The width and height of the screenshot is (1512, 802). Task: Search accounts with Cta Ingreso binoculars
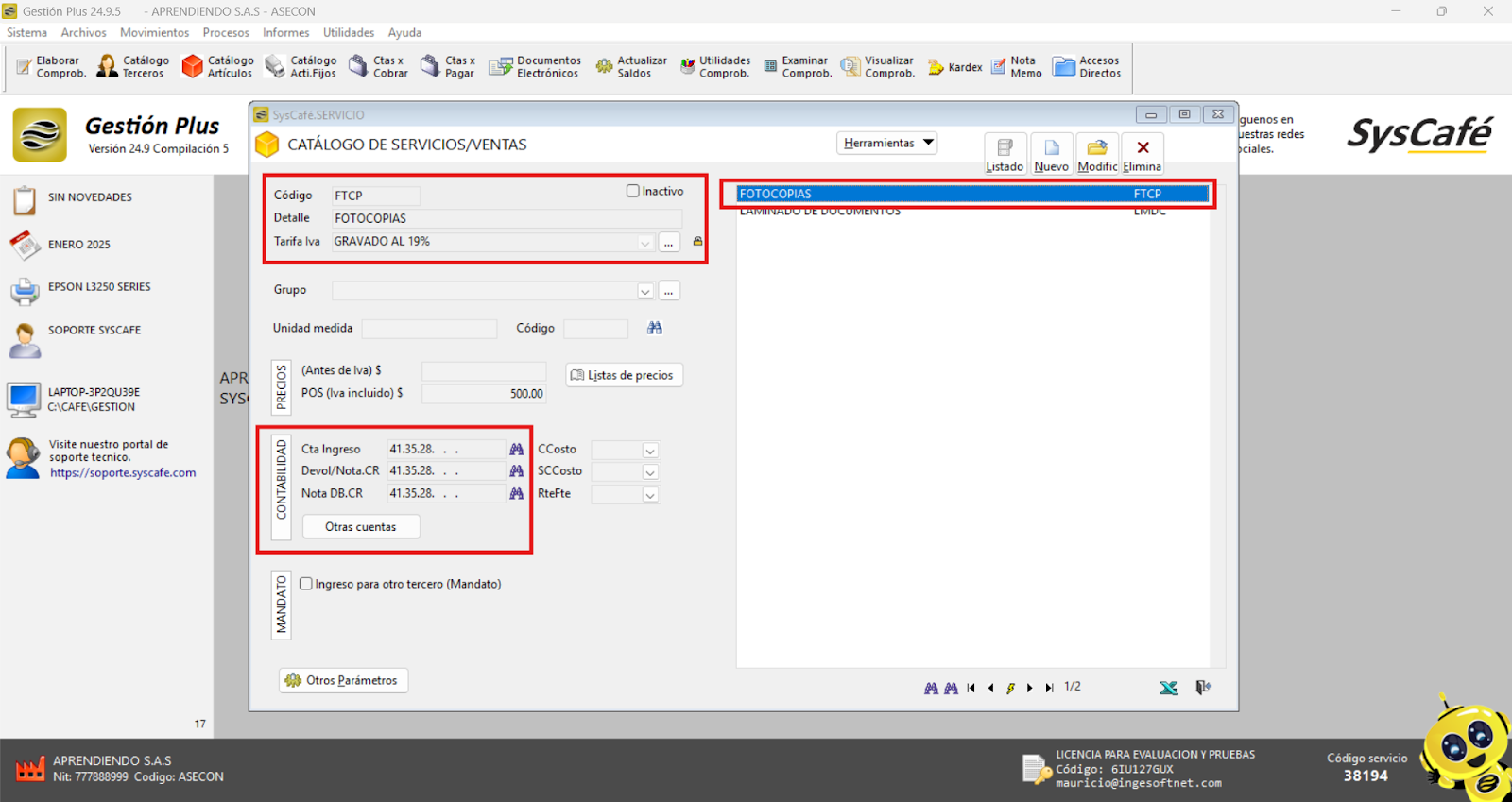(516, 450)
